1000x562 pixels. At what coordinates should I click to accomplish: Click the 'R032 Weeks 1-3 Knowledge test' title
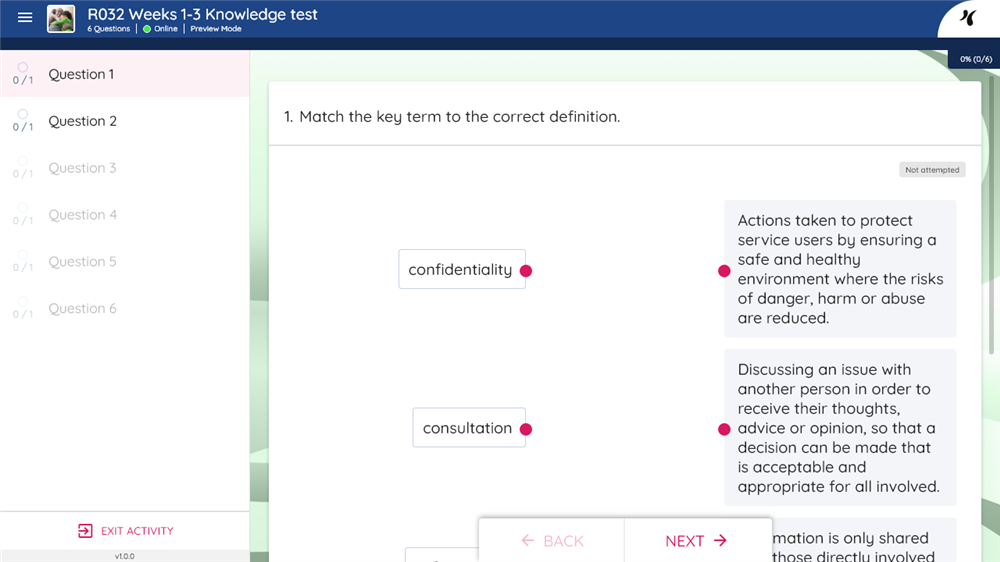202,14
